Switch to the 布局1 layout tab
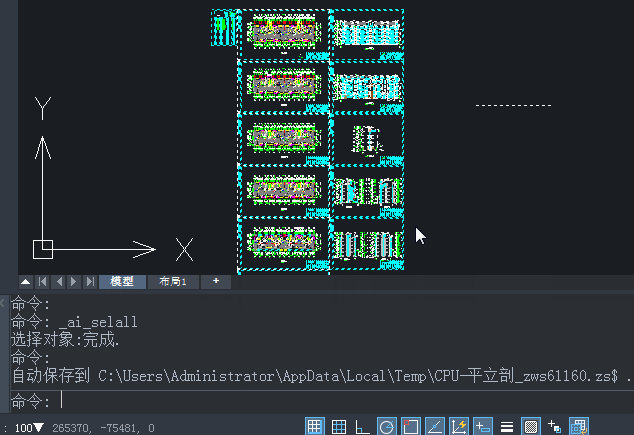The height and width of the screenshot is (435, 634). click(x=173, y=281)
